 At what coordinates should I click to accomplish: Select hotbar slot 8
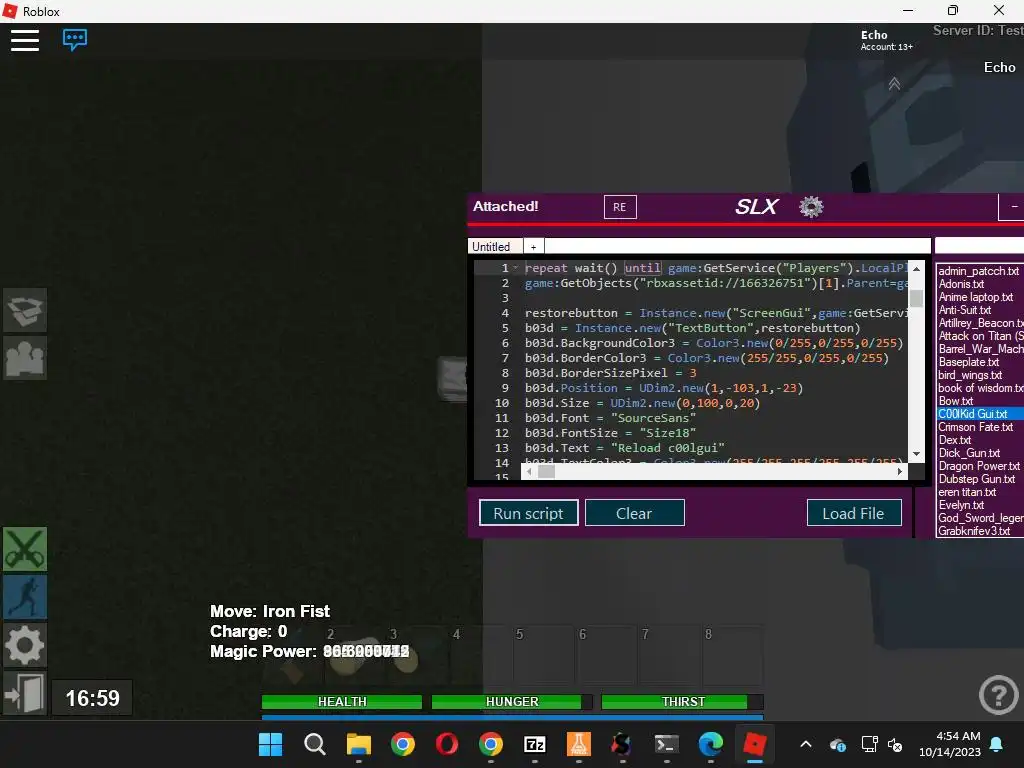pos(731,654)
